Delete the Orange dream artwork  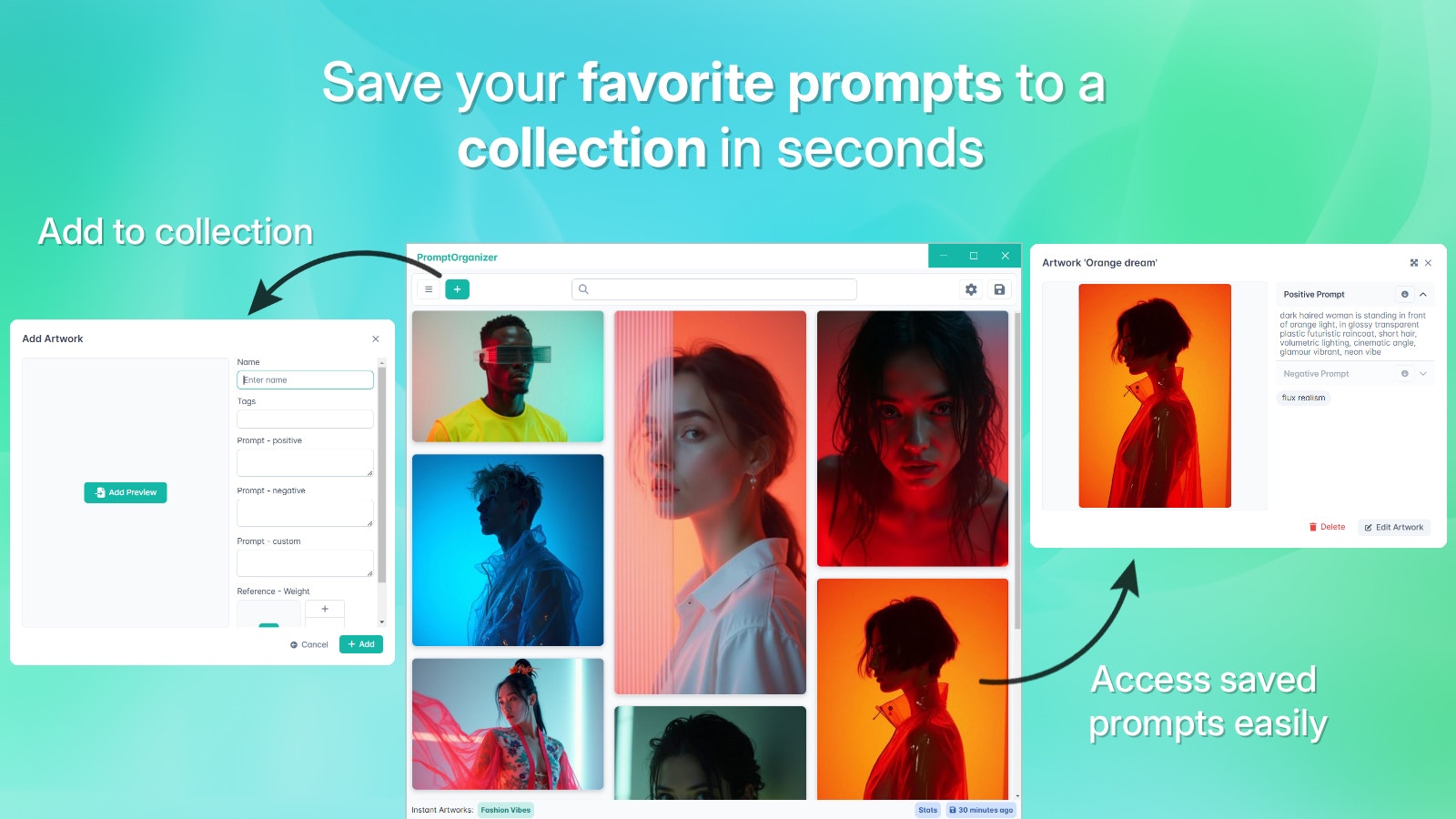pos(1327,527)
